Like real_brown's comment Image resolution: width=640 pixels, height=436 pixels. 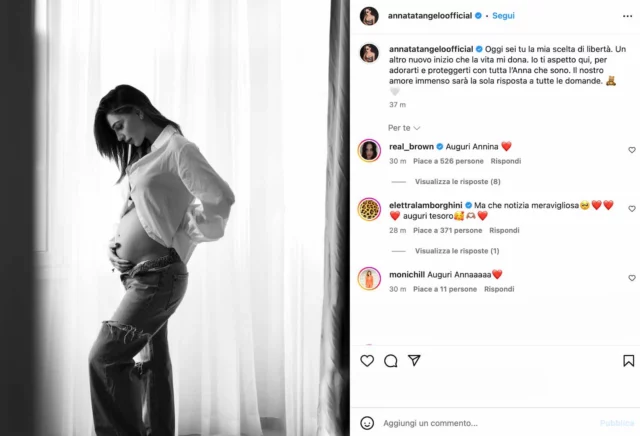click(x=632, y=150)
